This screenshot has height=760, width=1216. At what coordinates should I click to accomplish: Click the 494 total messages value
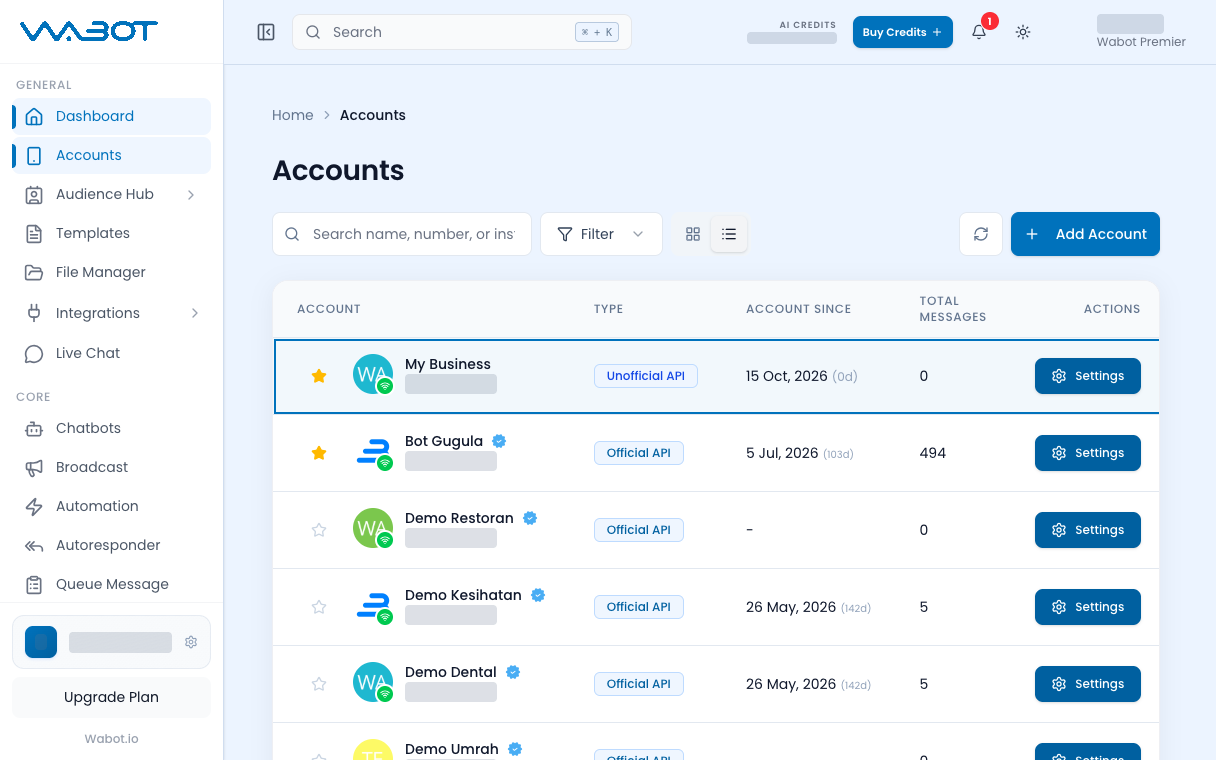tap(933, 453)
